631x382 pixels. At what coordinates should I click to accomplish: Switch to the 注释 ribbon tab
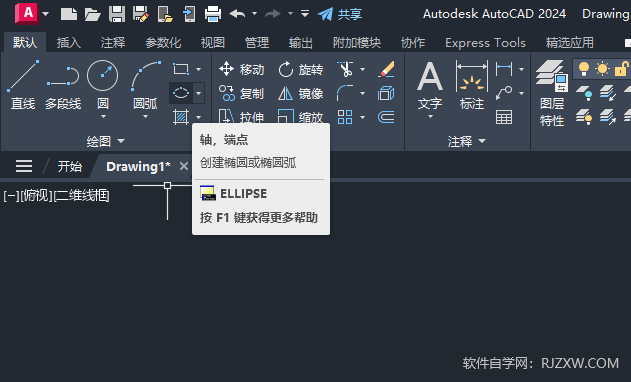pyautogui.click(x=113, y=42)
